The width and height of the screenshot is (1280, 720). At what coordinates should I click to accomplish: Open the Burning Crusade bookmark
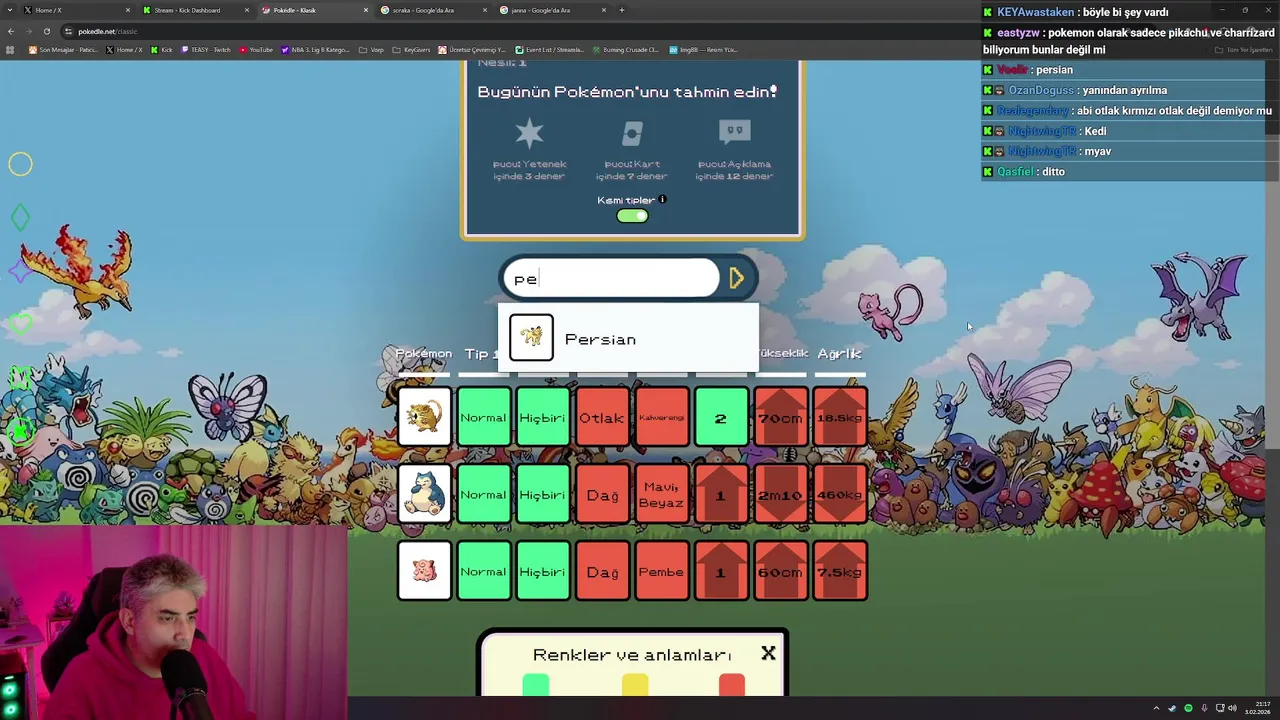click(625, 49)
